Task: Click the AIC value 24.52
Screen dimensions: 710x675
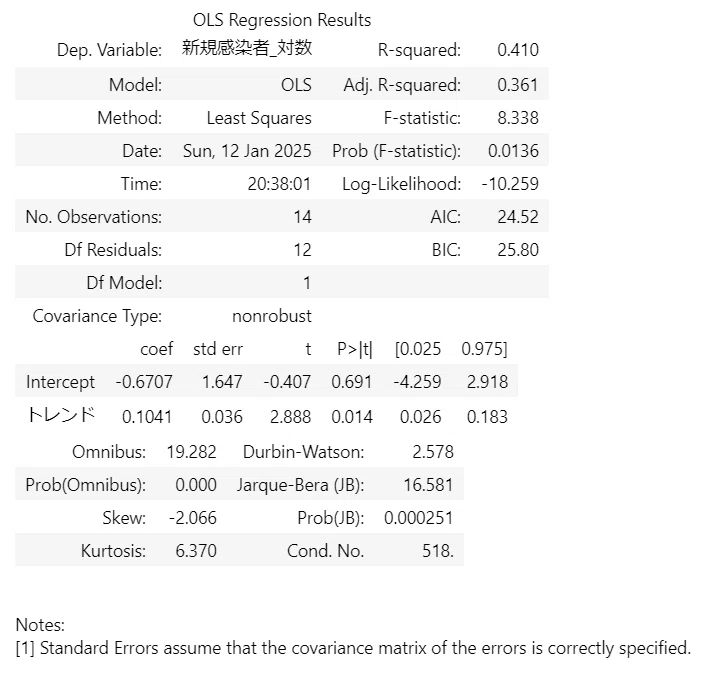Action: [518, 217]
